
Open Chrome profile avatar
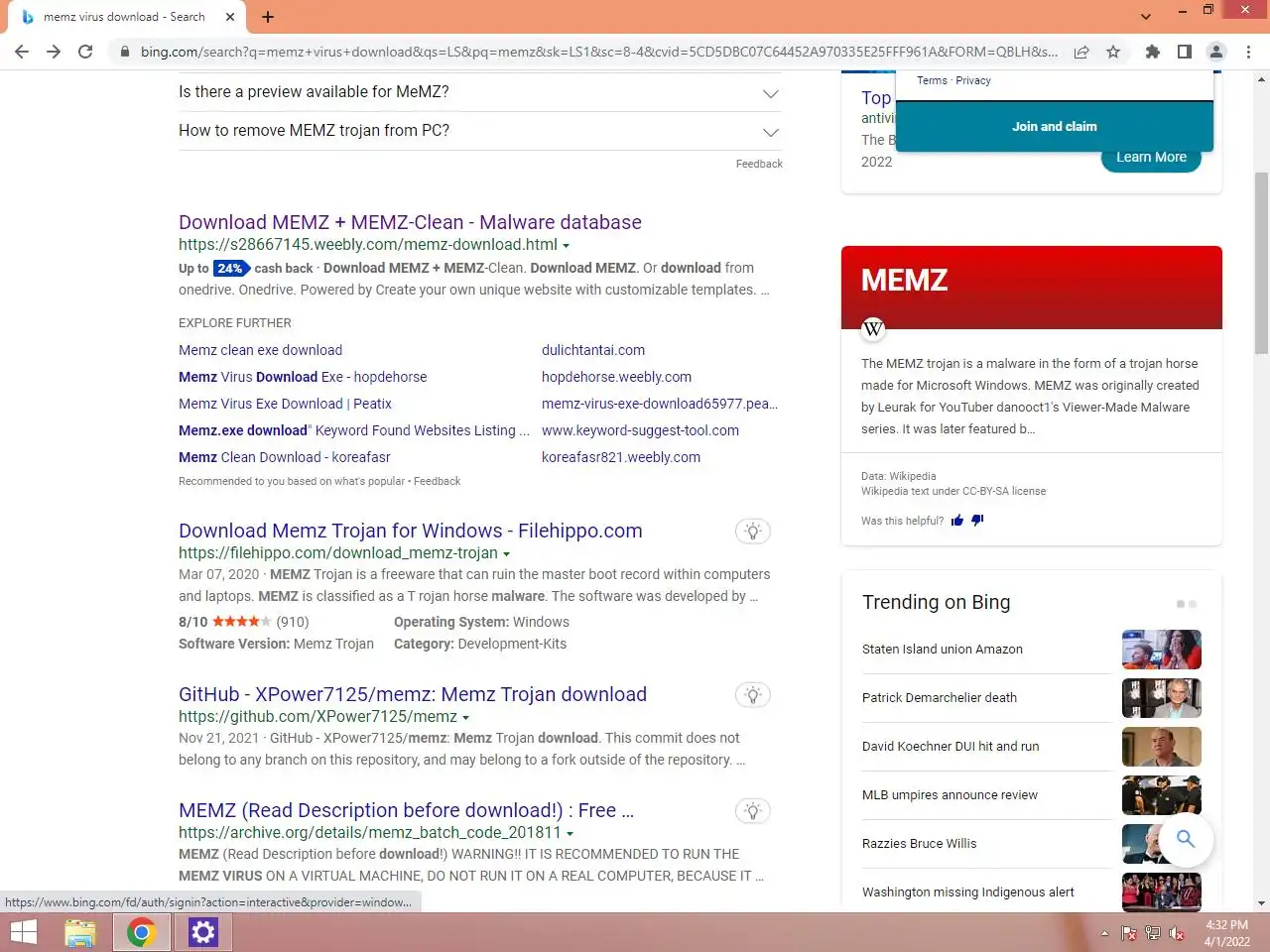pos(1216,52)
